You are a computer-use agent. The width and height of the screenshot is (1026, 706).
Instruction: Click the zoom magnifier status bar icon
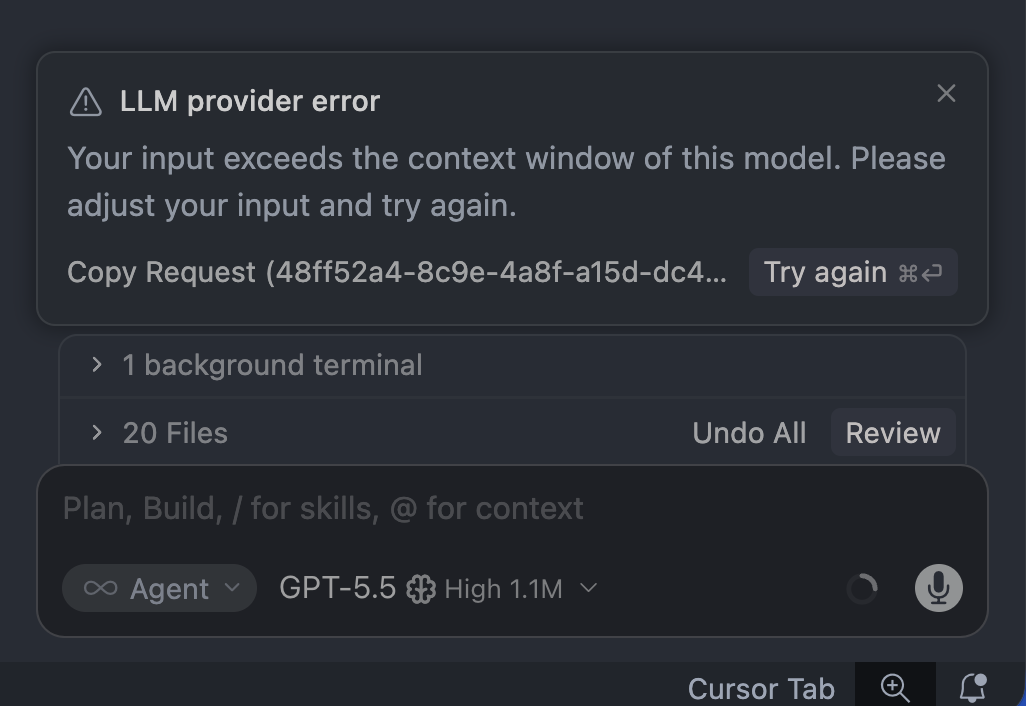click(895, 688)
